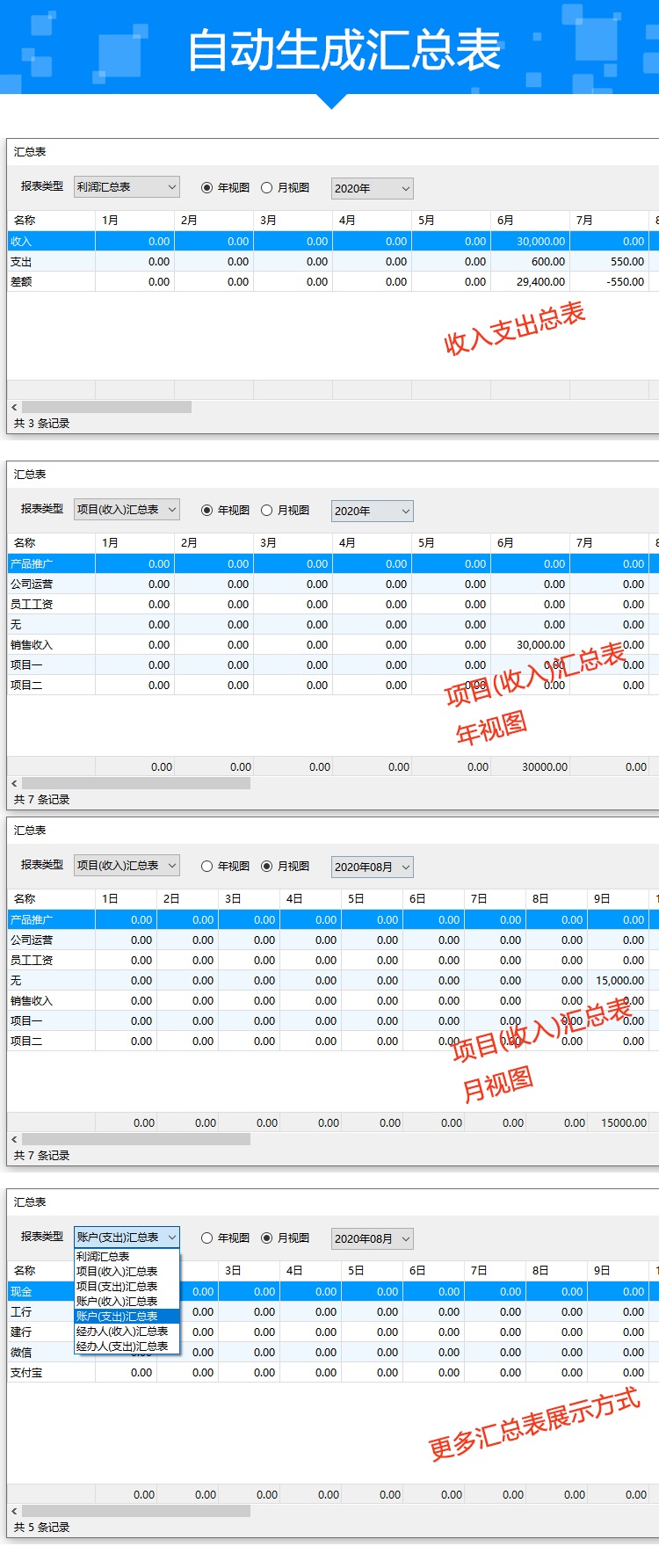Viewport: 659px width, 1568px height.
Task: Select the 工行 account row
Action: pyautogui.click(x=333, y=1311)
